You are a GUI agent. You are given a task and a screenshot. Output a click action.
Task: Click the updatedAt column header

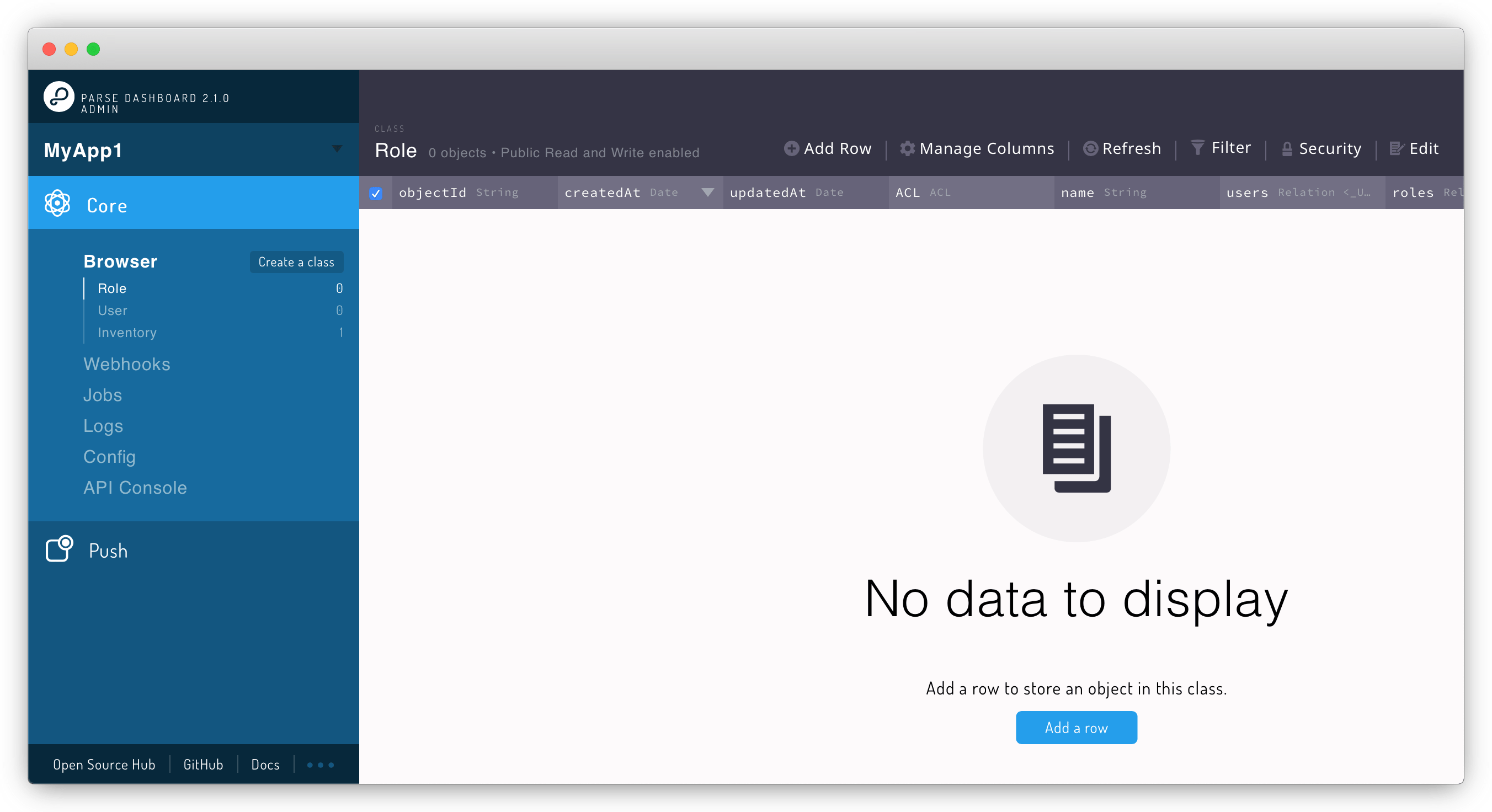pyautogui.click(x=806, y=193)
